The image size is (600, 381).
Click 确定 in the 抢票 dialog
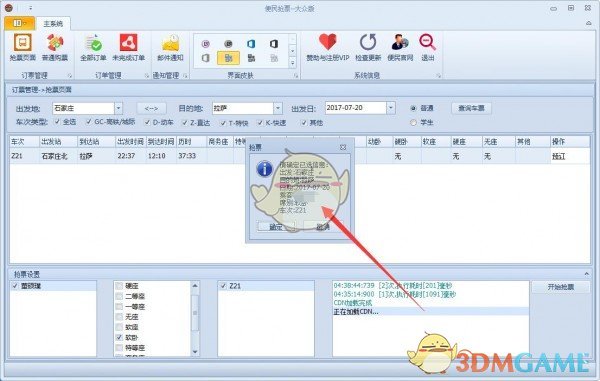276,227
